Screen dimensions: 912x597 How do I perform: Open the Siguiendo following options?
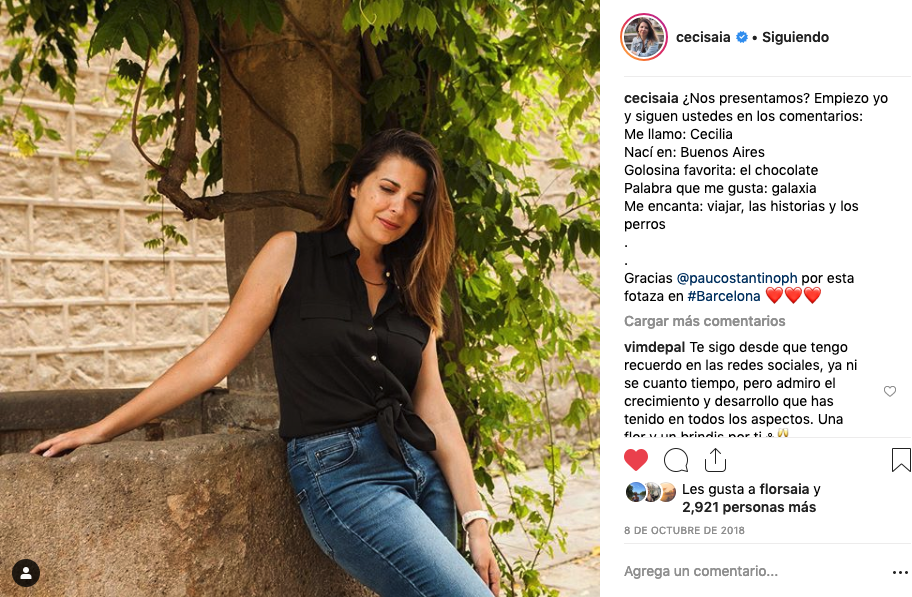coord(795,37)
